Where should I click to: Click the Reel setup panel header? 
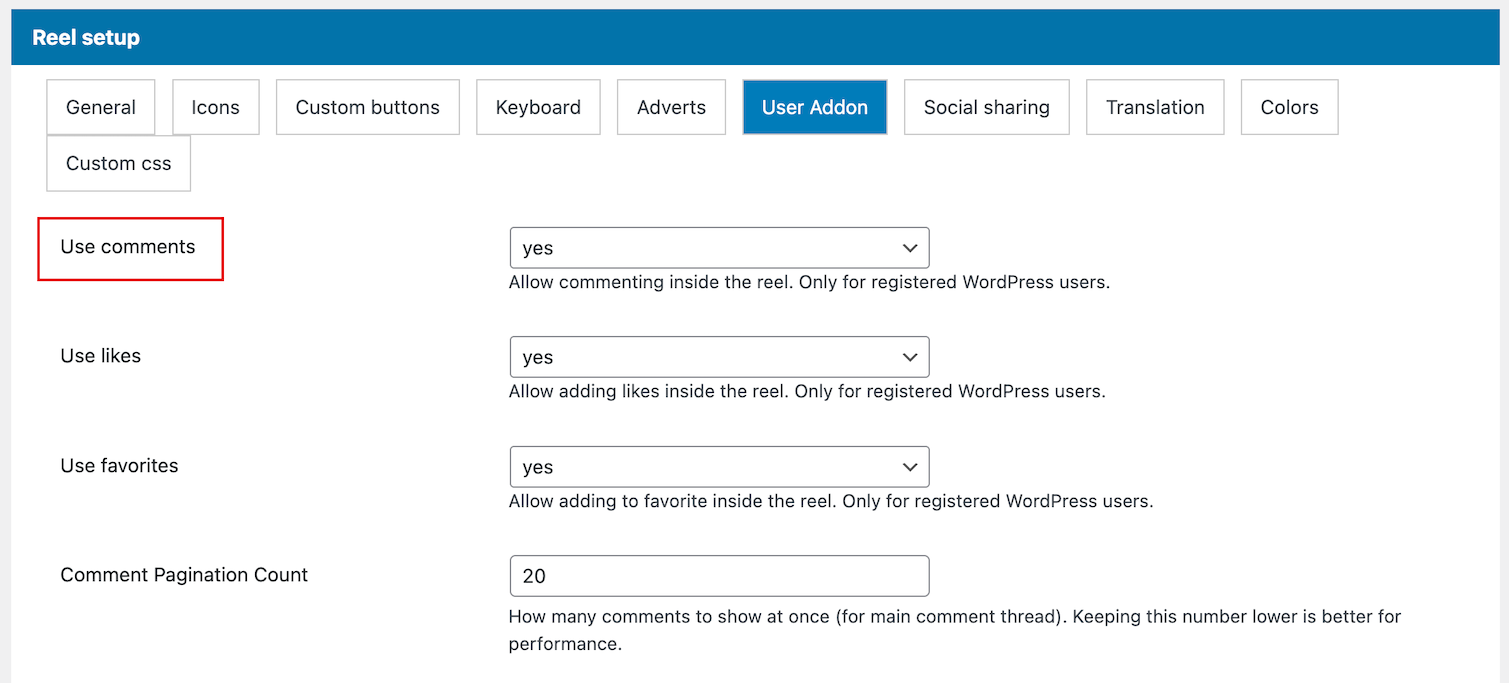point(86,38)
